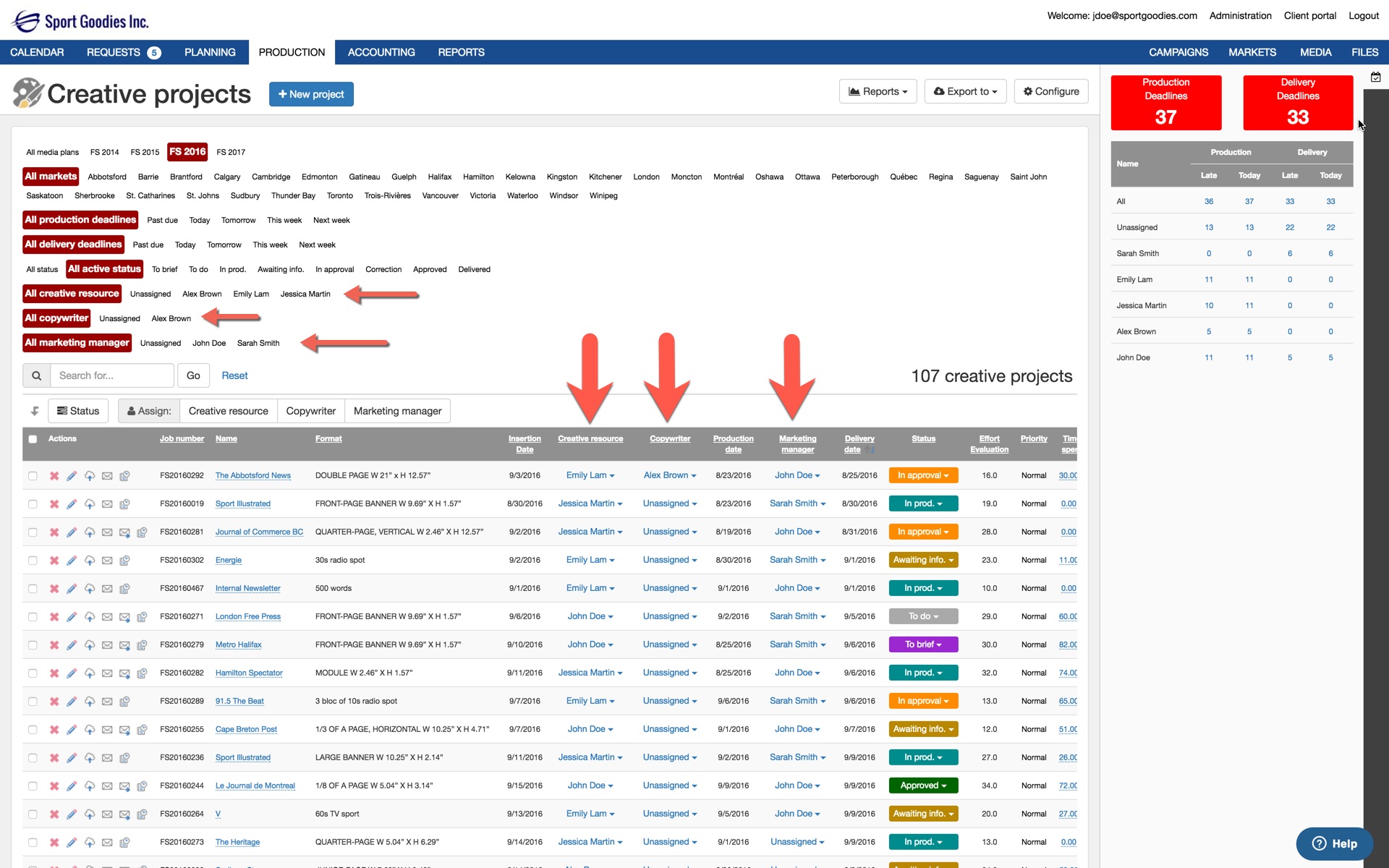Delete project FS20160292 with red X icon

point(54,476)
